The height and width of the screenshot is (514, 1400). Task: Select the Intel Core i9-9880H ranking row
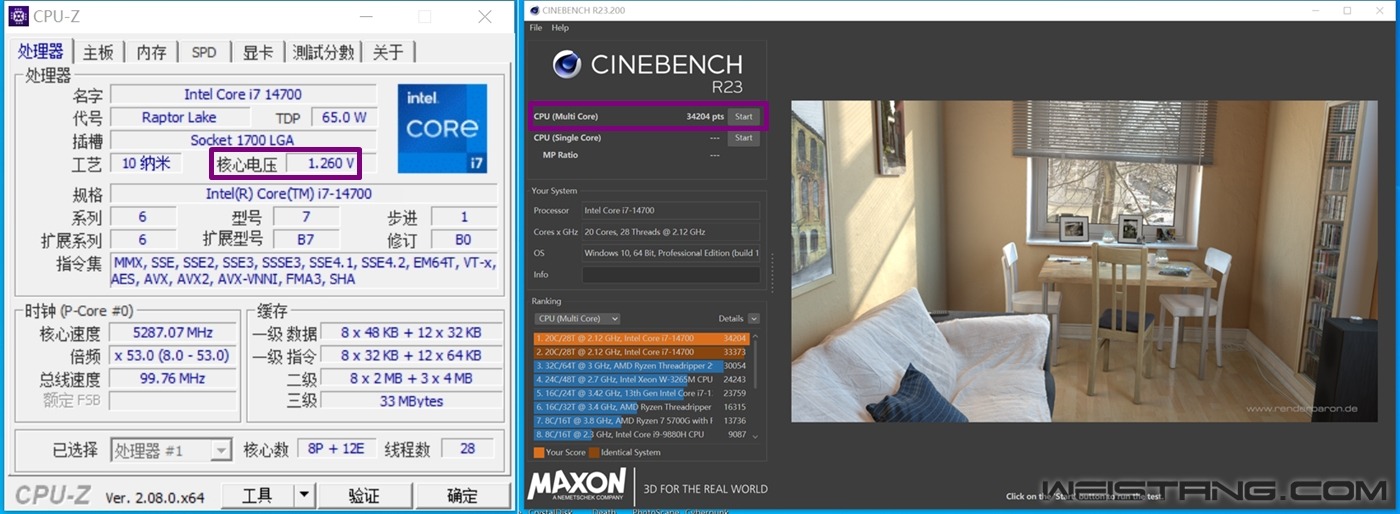point(641,435)
